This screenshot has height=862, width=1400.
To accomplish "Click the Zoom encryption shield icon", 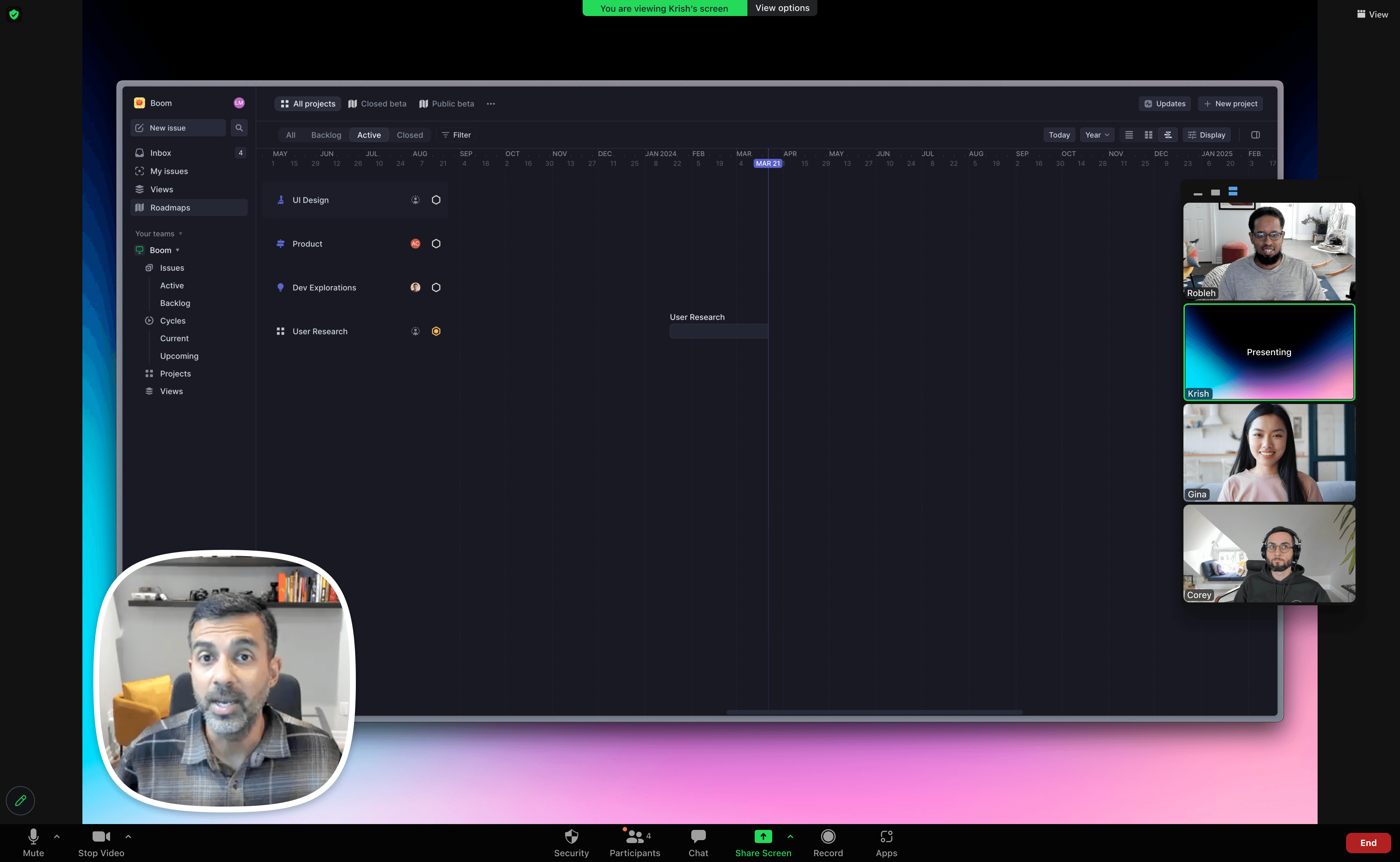I will coord(14,14).
